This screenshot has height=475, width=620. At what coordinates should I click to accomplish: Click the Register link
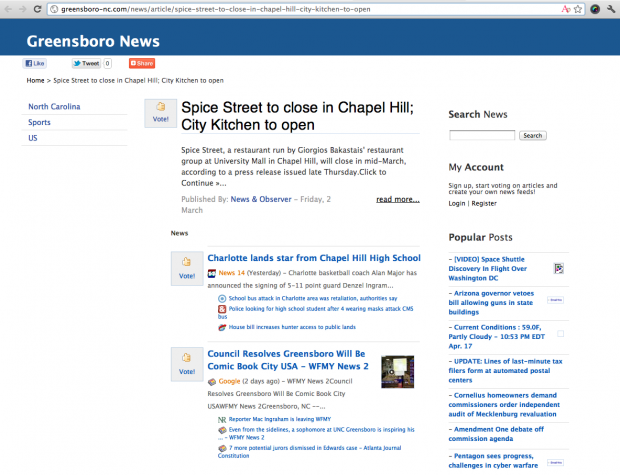tap(484, 203)
